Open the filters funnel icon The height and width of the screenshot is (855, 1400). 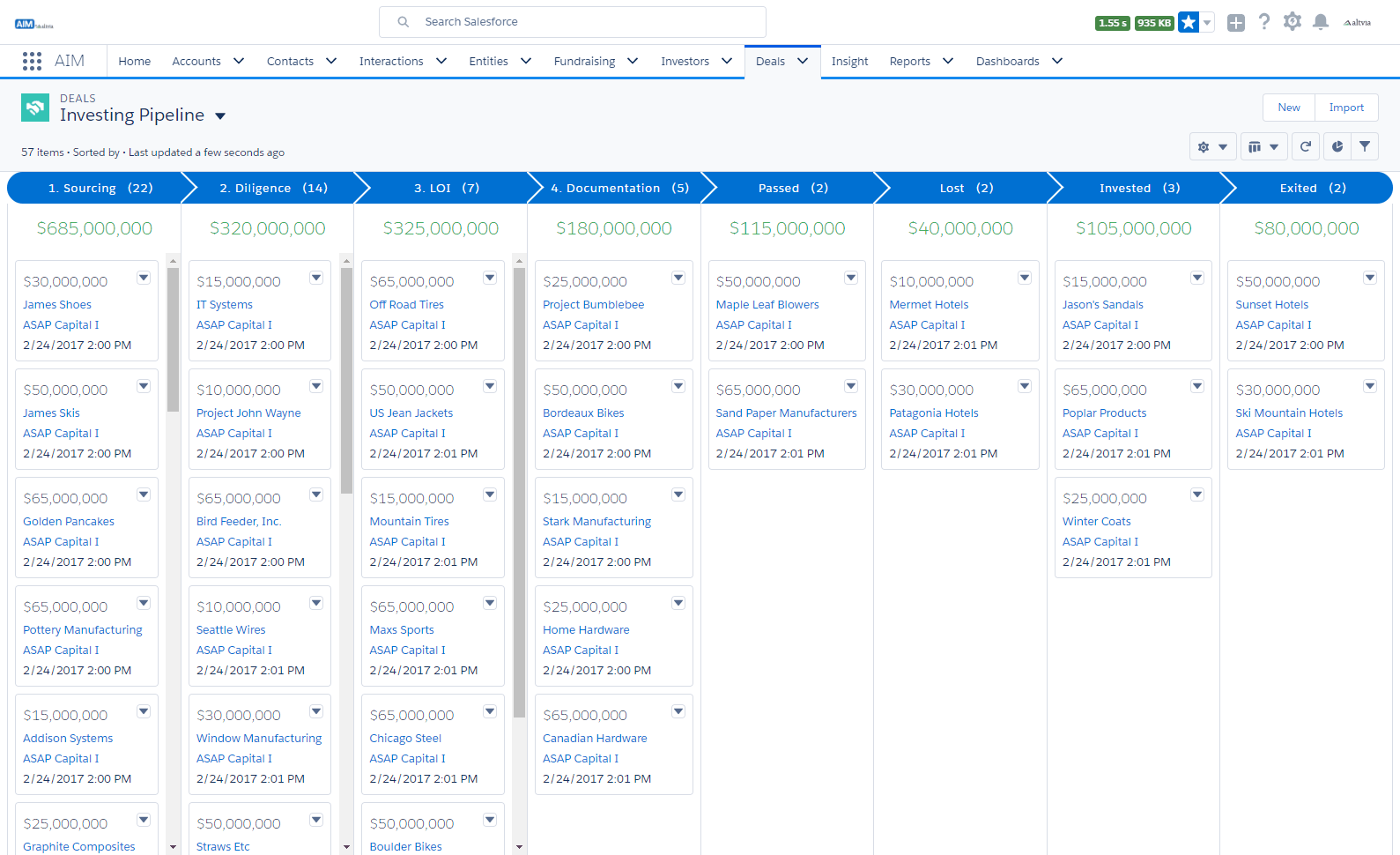click(x=1365, y=147)
